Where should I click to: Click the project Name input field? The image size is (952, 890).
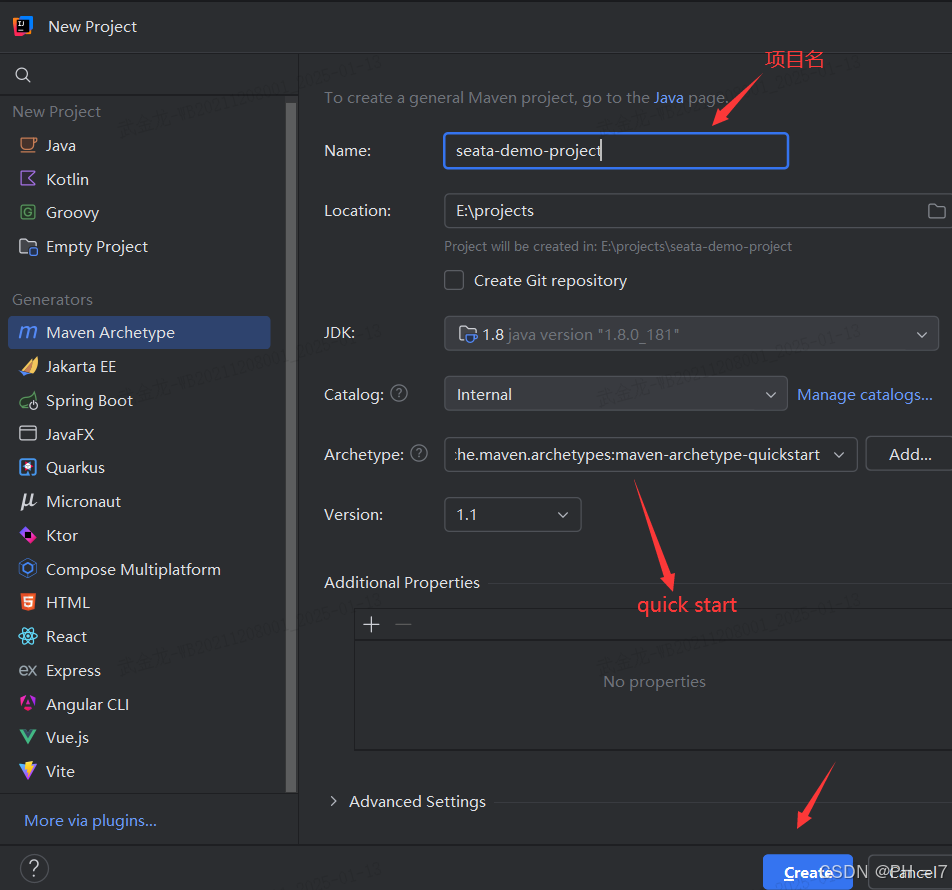coord(616,151)
